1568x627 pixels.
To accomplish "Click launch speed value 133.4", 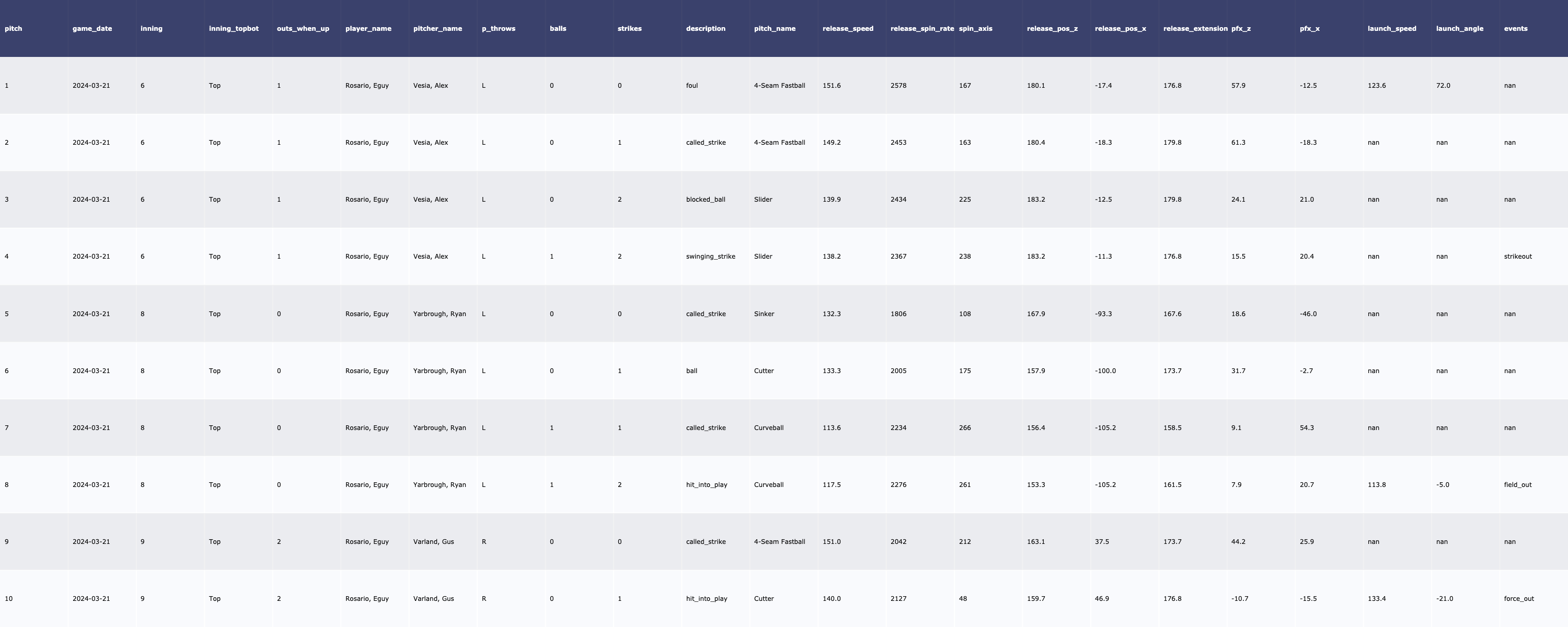I will (x=1376, y=598).
